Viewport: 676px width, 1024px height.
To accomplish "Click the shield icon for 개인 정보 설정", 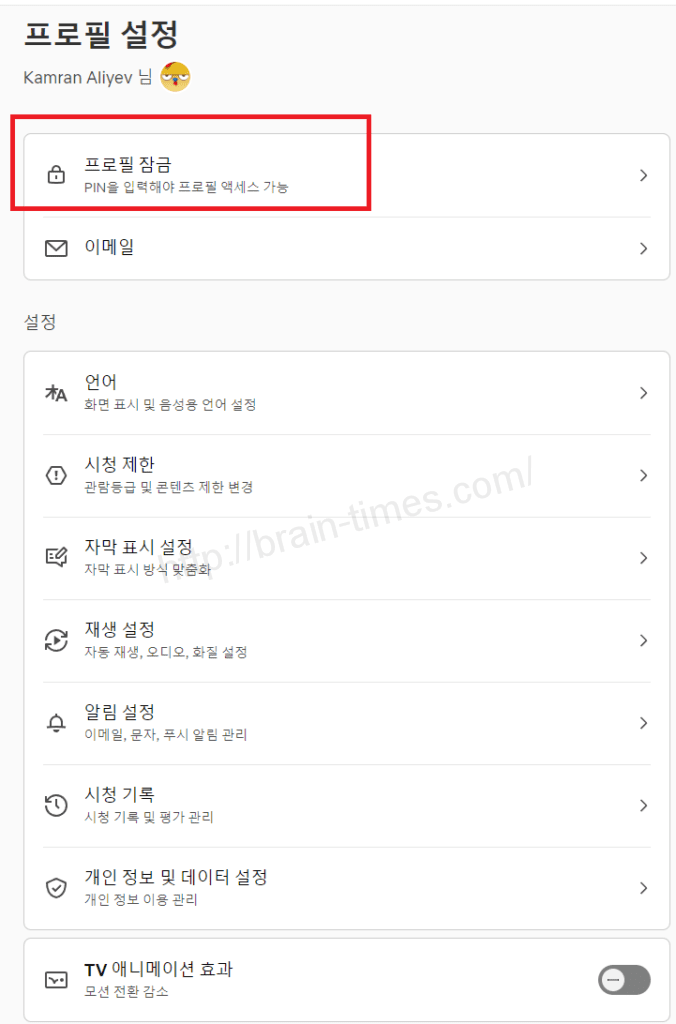I will point(57,888).
